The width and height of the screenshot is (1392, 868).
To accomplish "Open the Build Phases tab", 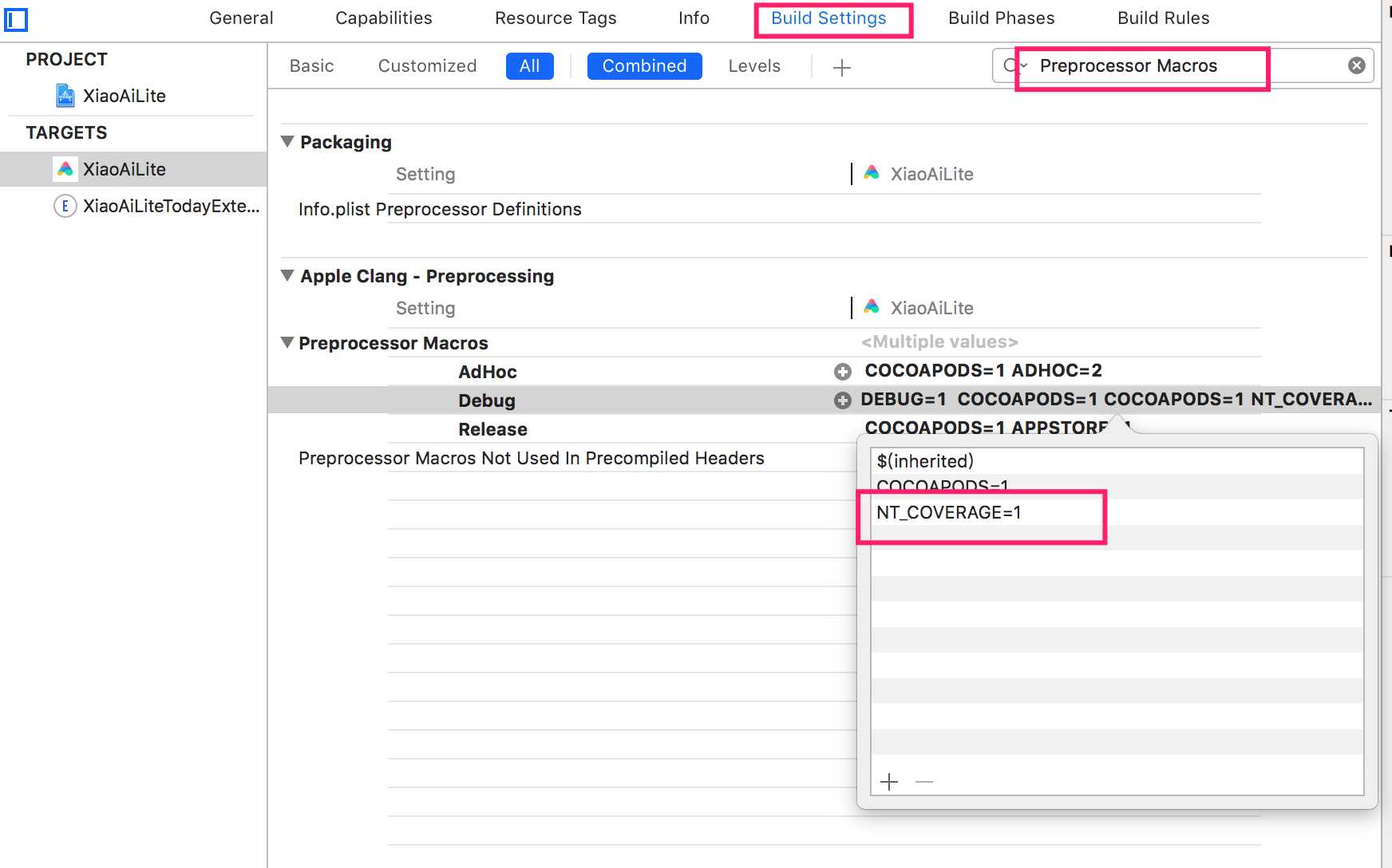I will pos(1001,18).
